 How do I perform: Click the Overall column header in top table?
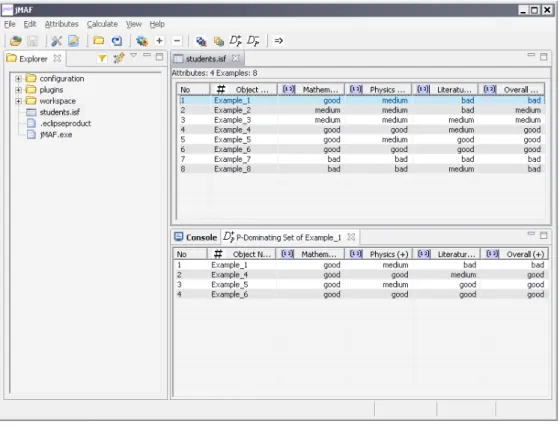tap(512, 90)
